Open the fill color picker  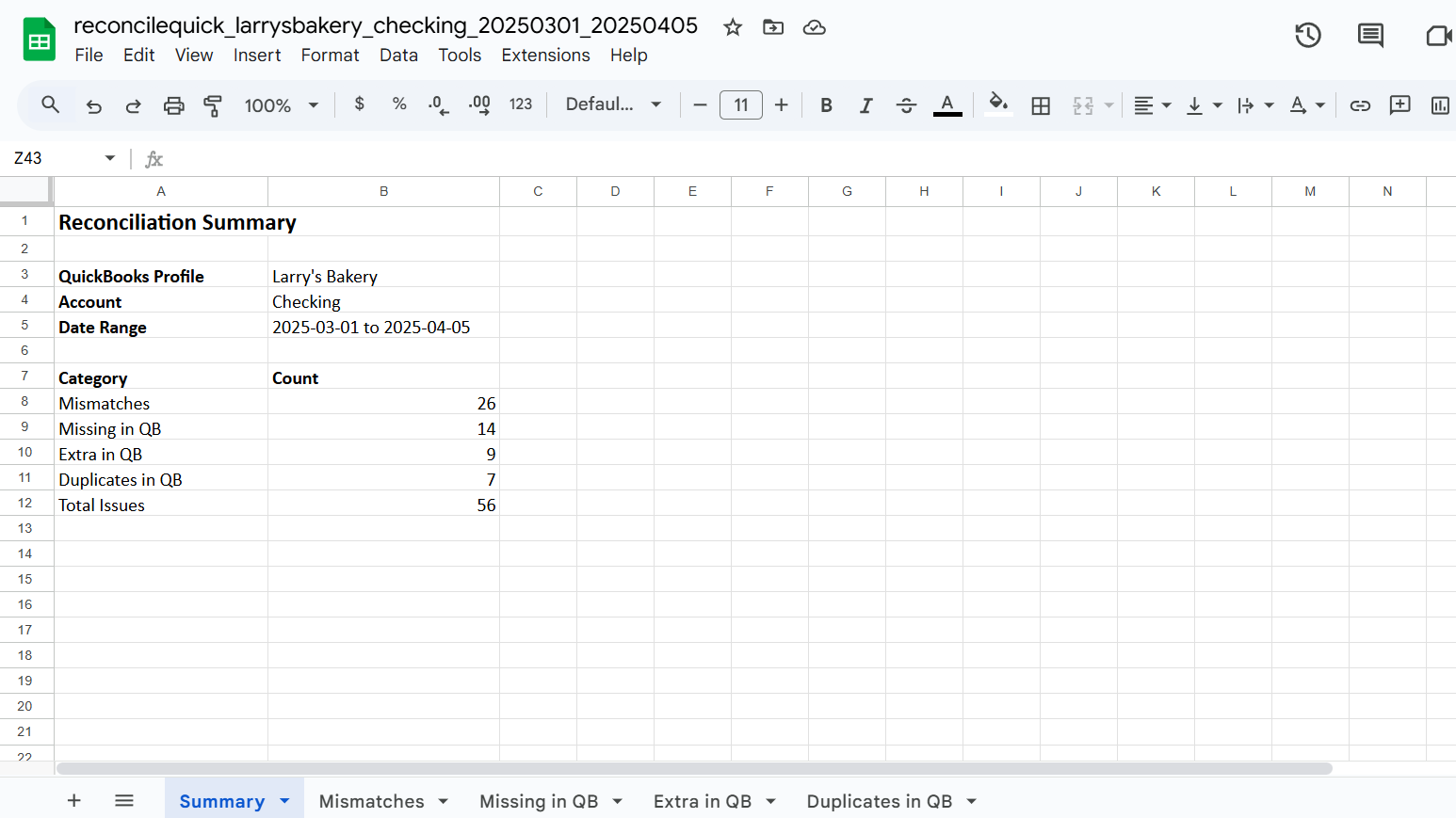pos(998,104)
